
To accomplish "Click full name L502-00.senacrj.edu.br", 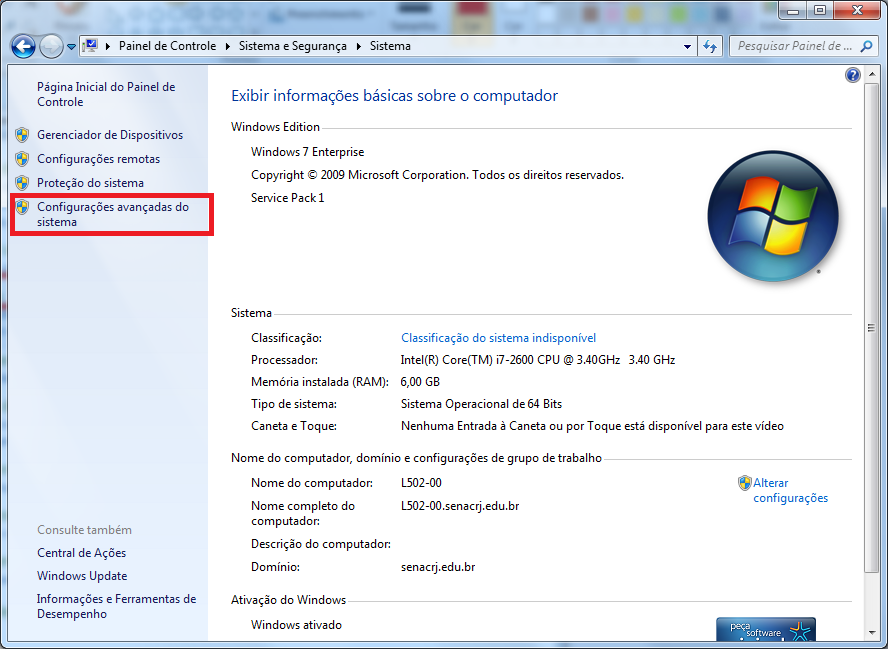I will pos(460,506).
